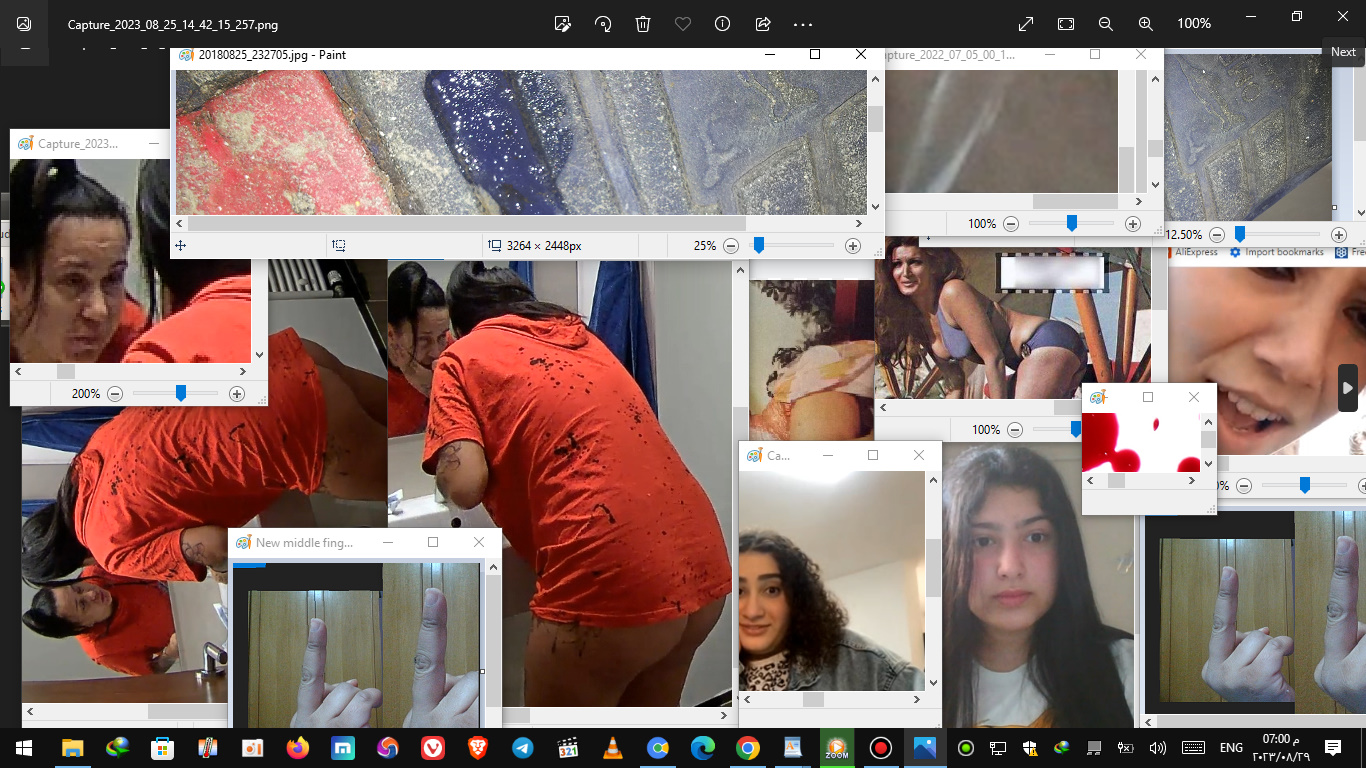
Task: Delete the photo with the trash icon
Action: pyautogui.click(x=643, y=24)
